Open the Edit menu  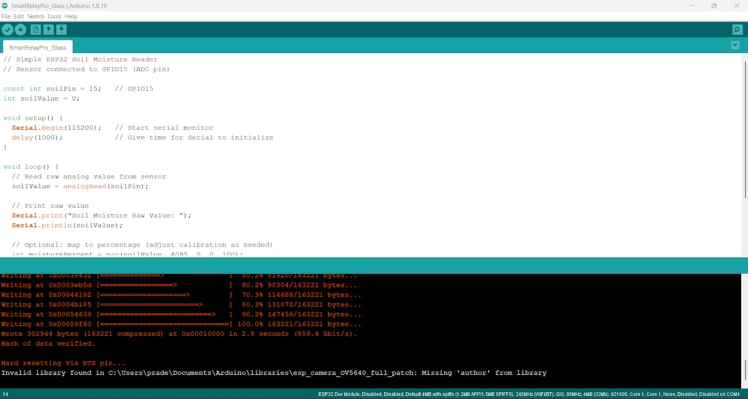click(x=19, y=16)
